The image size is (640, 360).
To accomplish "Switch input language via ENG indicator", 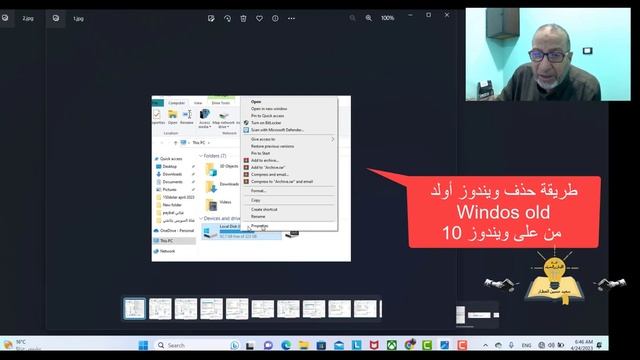I will [x=527, y=345].
